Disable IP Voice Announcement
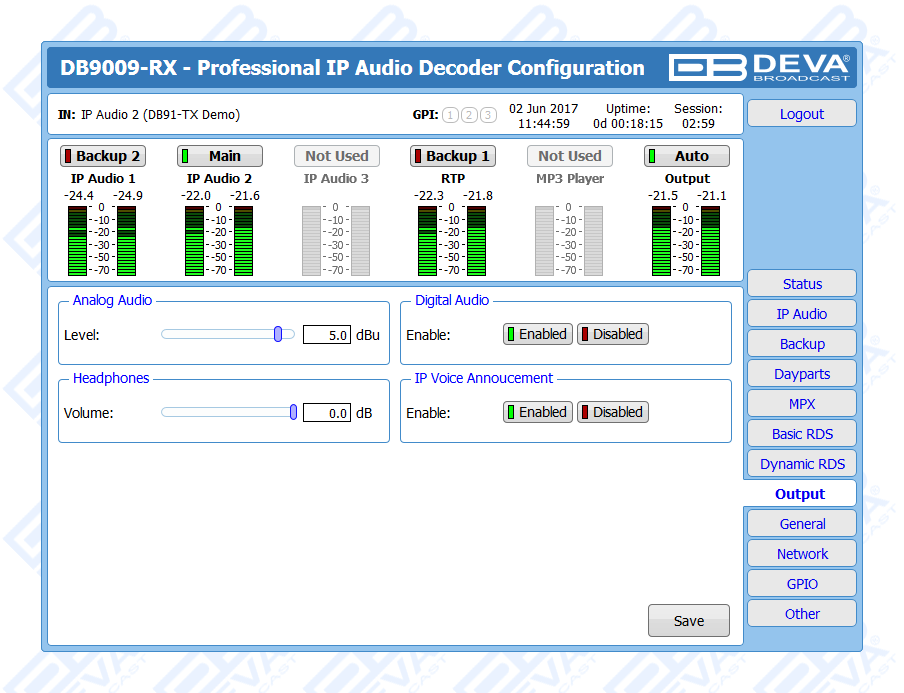 tap(612, 412)
